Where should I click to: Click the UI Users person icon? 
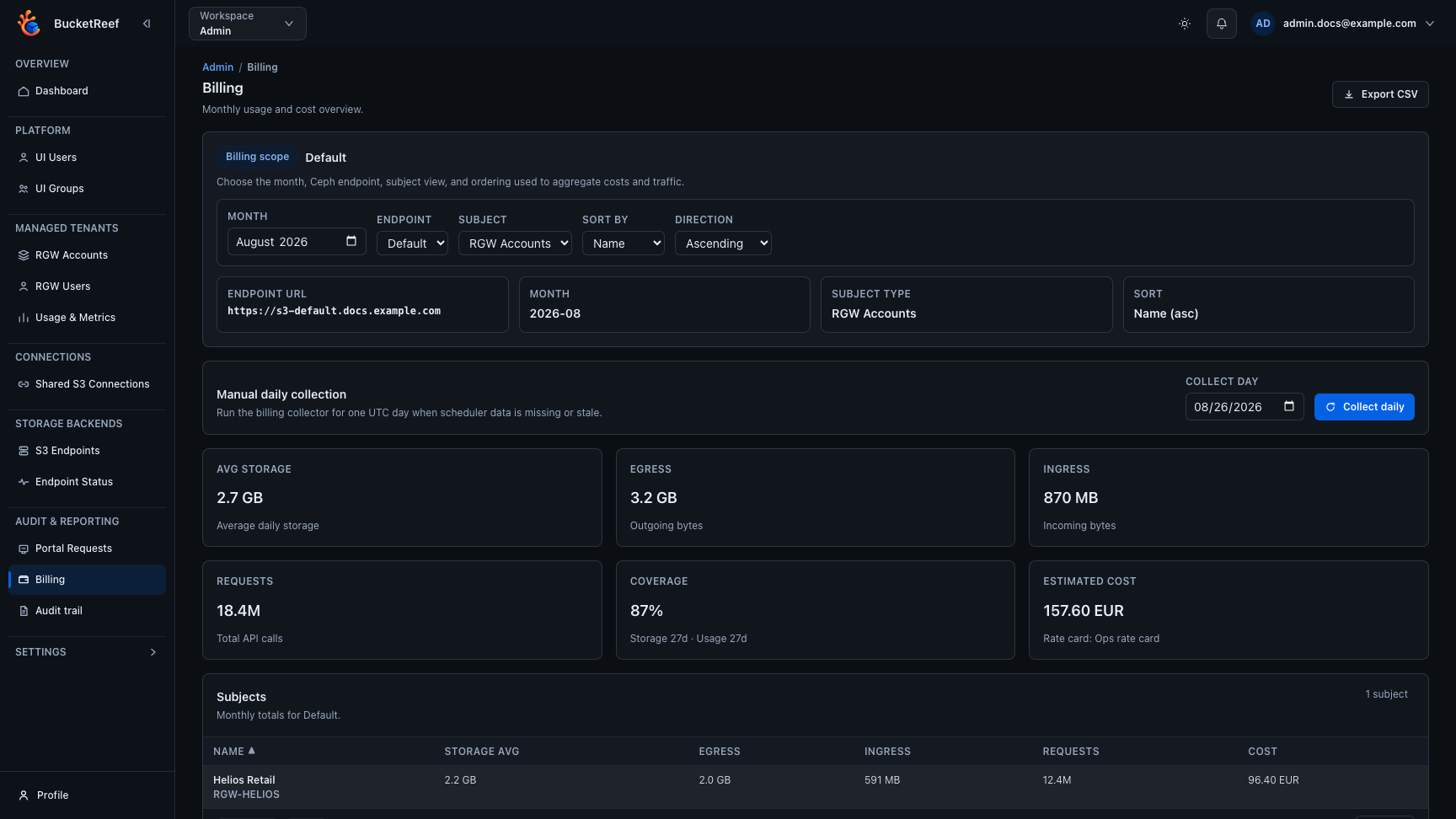pos(24,158)
